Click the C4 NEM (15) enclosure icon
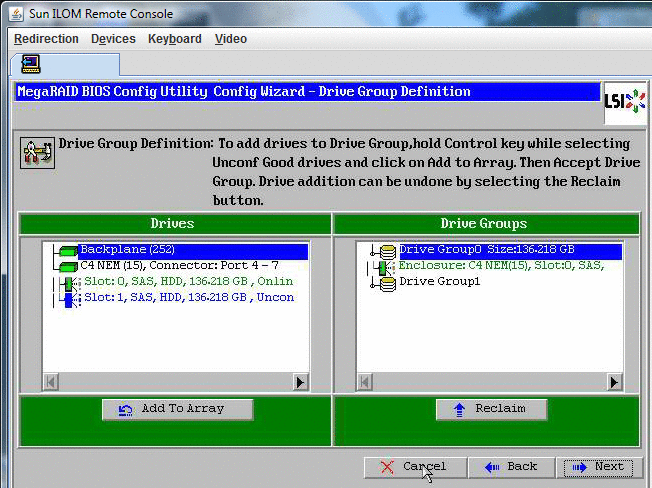The width and height of the screenshot is (652, 488). tap(68, 266)
